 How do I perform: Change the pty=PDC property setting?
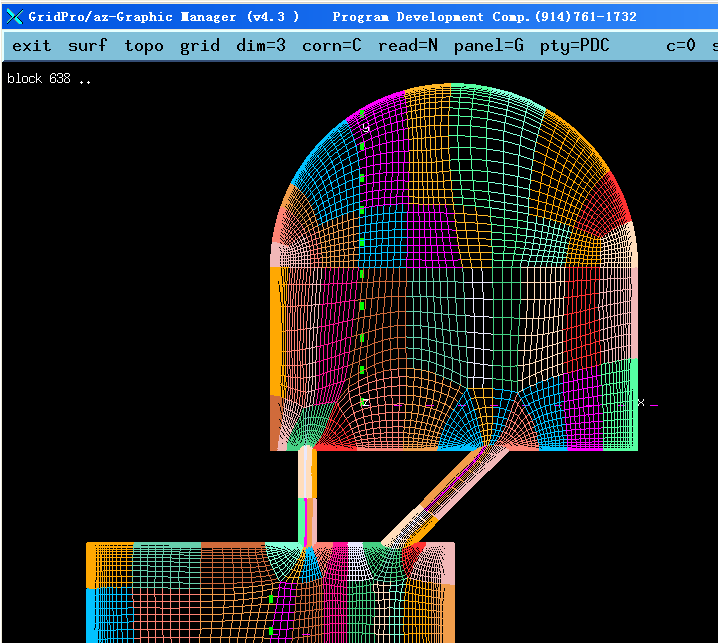pyautogui.click(x=575, y=46)
